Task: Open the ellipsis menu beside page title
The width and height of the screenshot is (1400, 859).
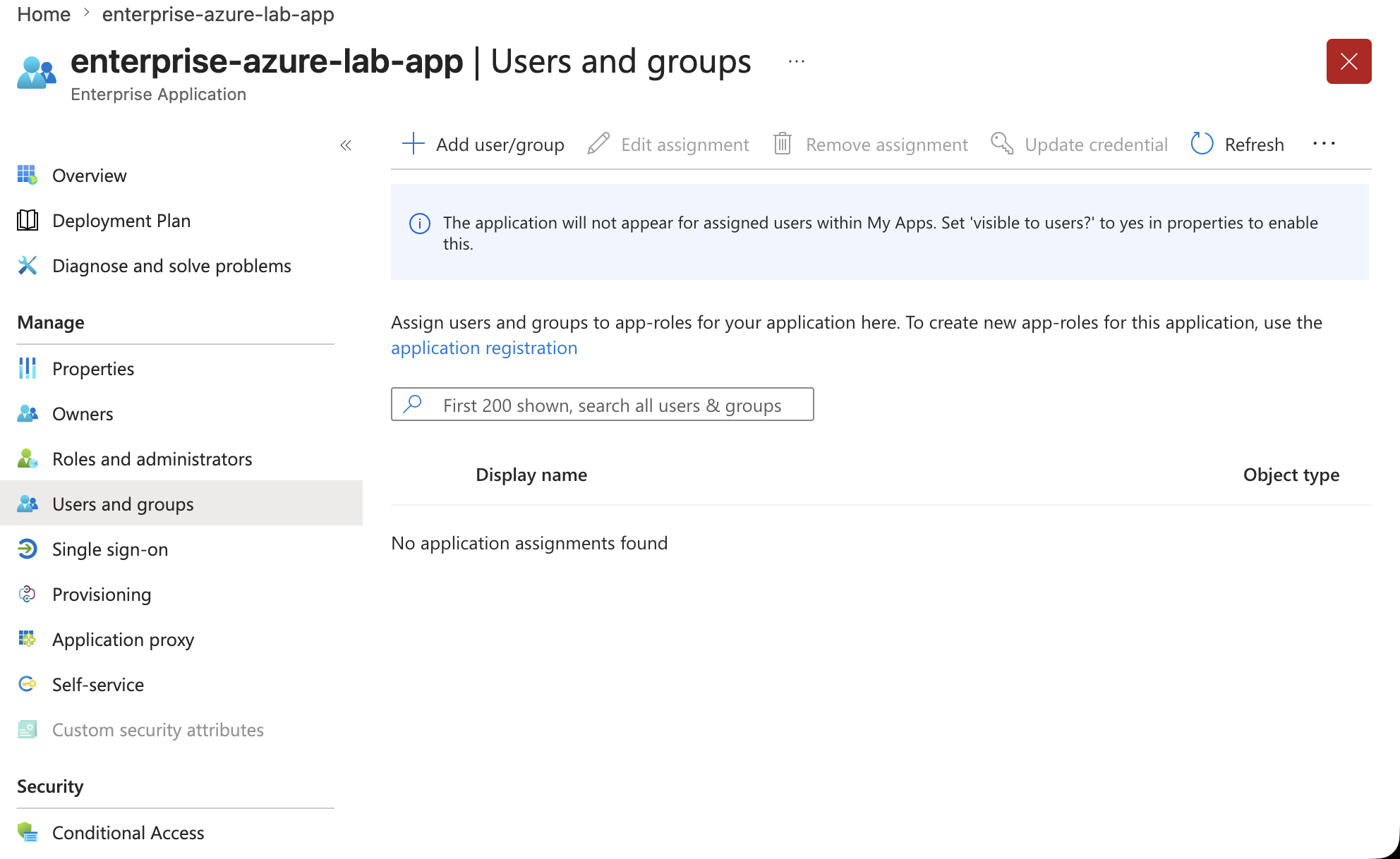Action: (797, 62)
